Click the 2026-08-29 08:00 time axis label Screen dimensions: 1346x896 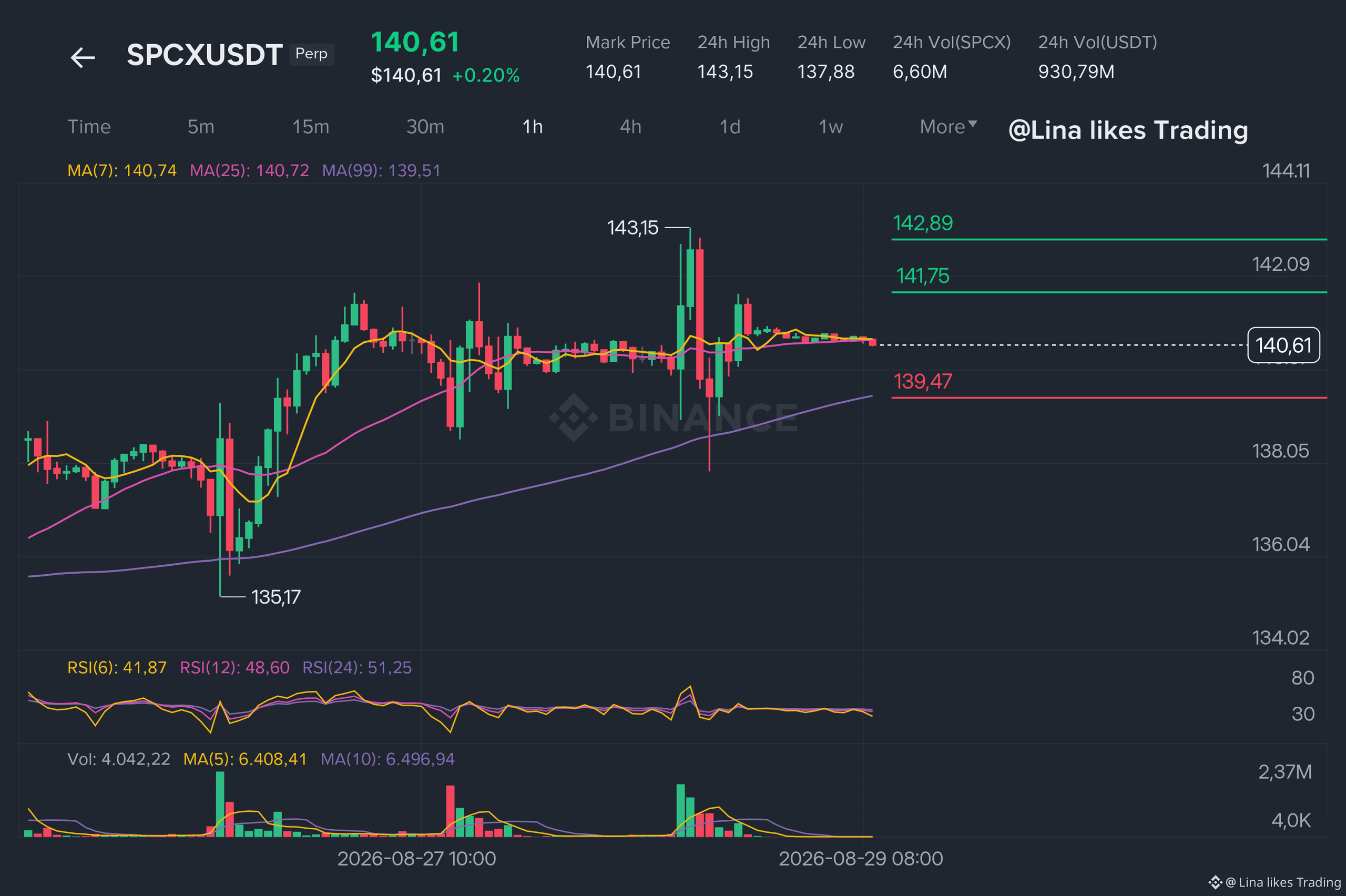click(860, 858)
